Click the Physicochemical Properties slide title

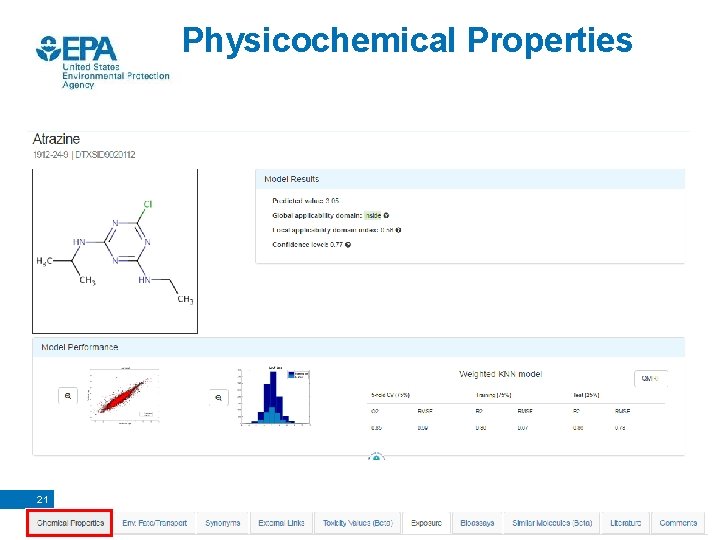407,41
